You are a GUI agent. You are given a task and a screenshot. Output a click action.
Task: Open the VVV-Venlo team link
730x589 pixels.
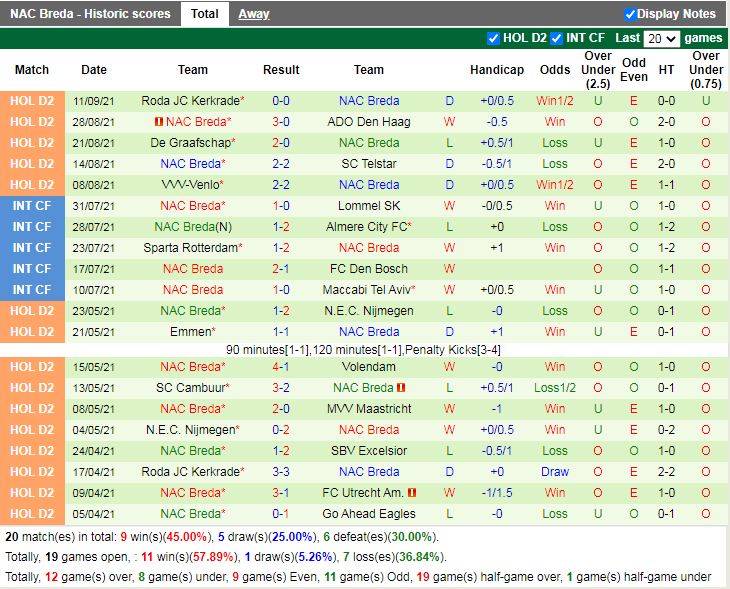click(x=189, y=185)
